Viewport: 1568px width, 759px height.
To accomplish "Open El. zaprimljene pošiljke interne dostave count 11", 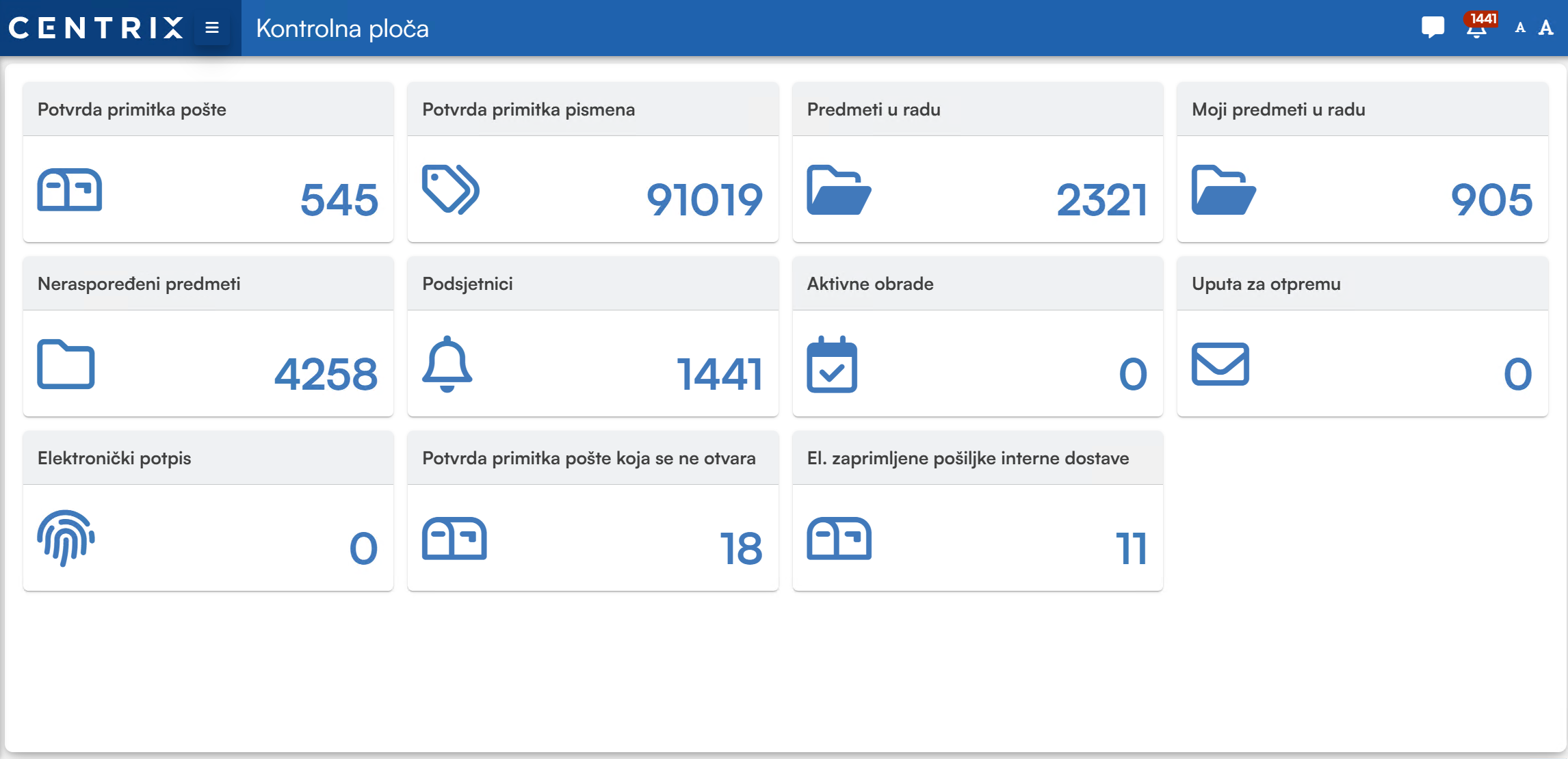I will point(1131,548).
